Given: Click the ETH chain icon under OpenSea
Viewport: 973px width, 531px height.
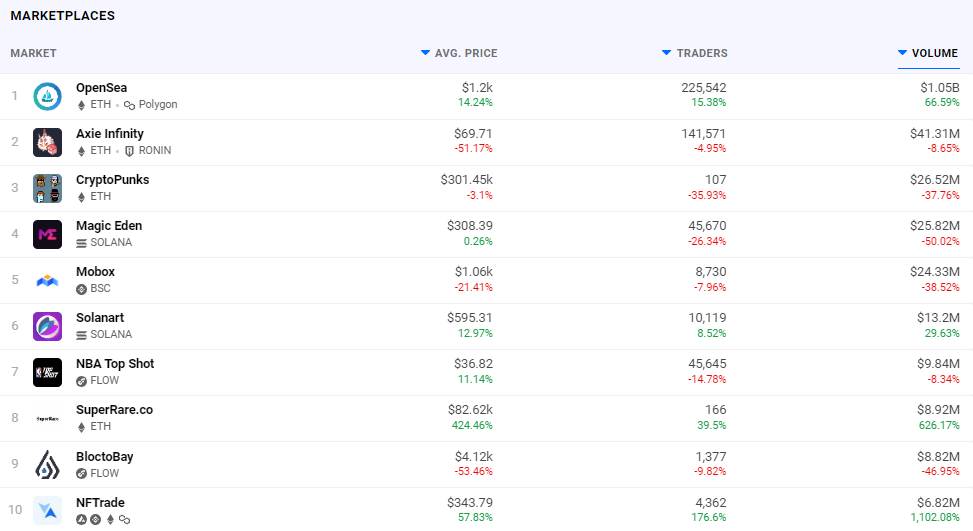Looking at the screenshot, I should [81, 105].
